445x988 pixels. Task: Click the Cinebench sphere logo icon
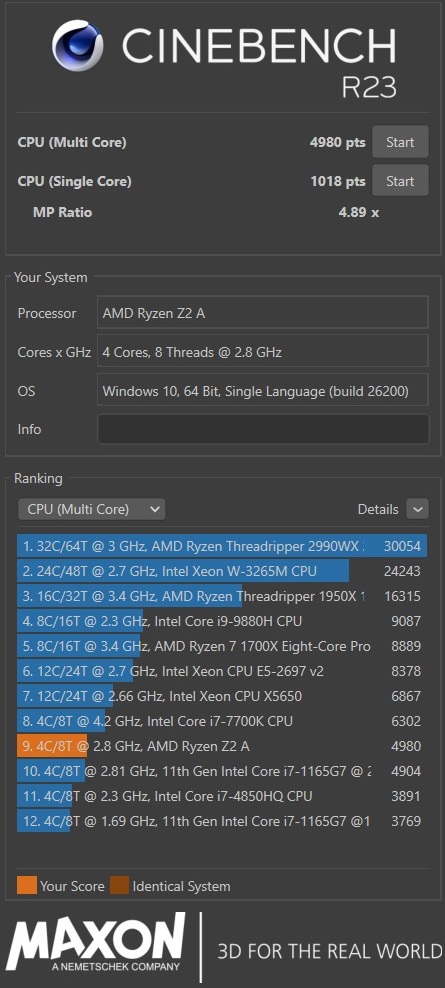(x=78, y=45)
